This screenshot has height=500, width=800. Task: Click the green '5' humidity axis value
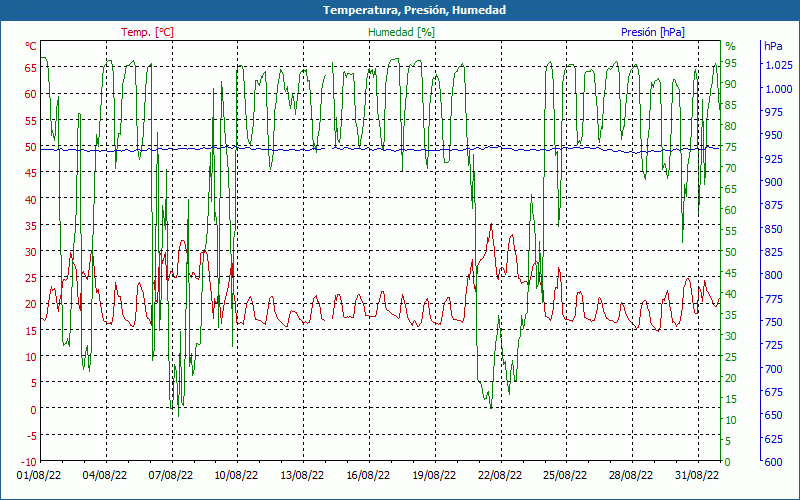[728, 441]
